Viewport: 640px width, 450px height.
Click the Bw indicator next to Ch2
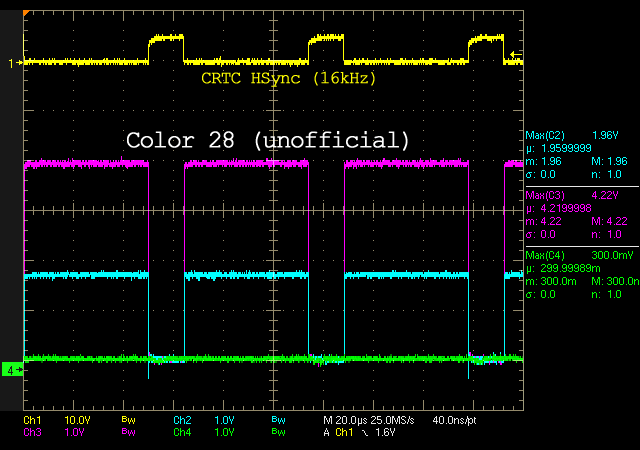click(278, 420)
